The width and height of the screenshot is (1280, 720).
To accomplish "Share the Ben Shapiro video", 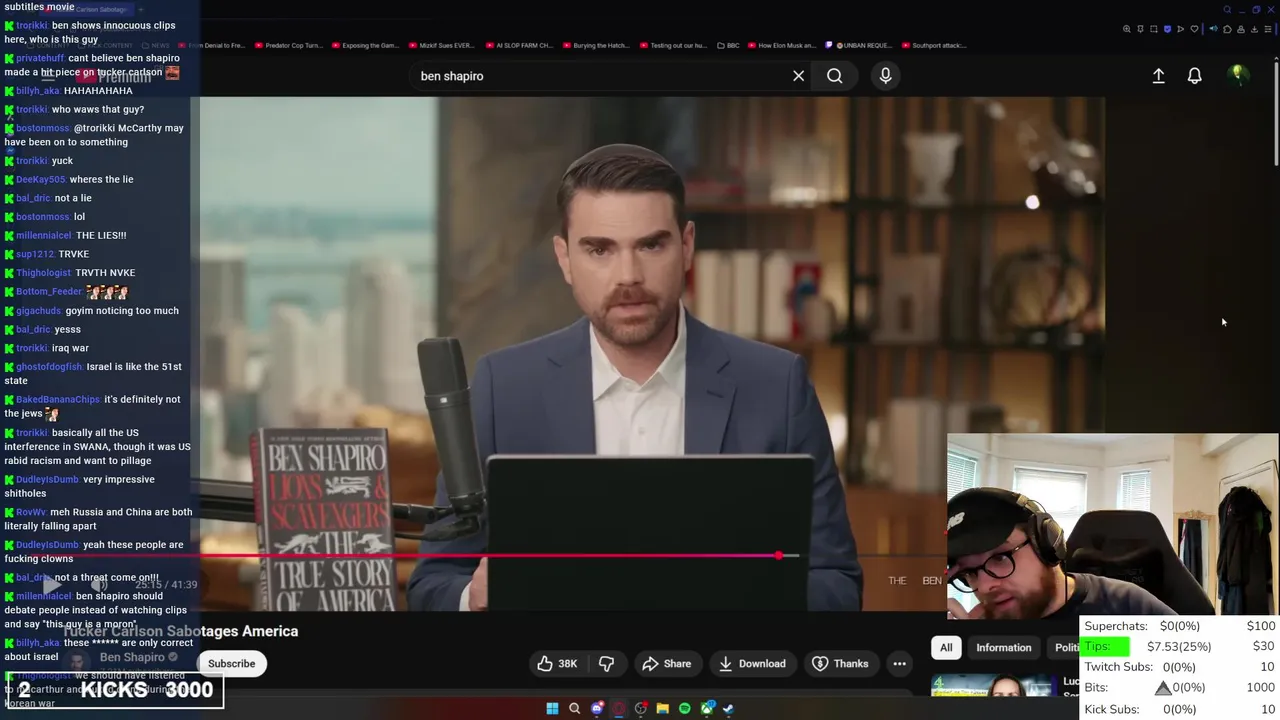I will 667,663.
